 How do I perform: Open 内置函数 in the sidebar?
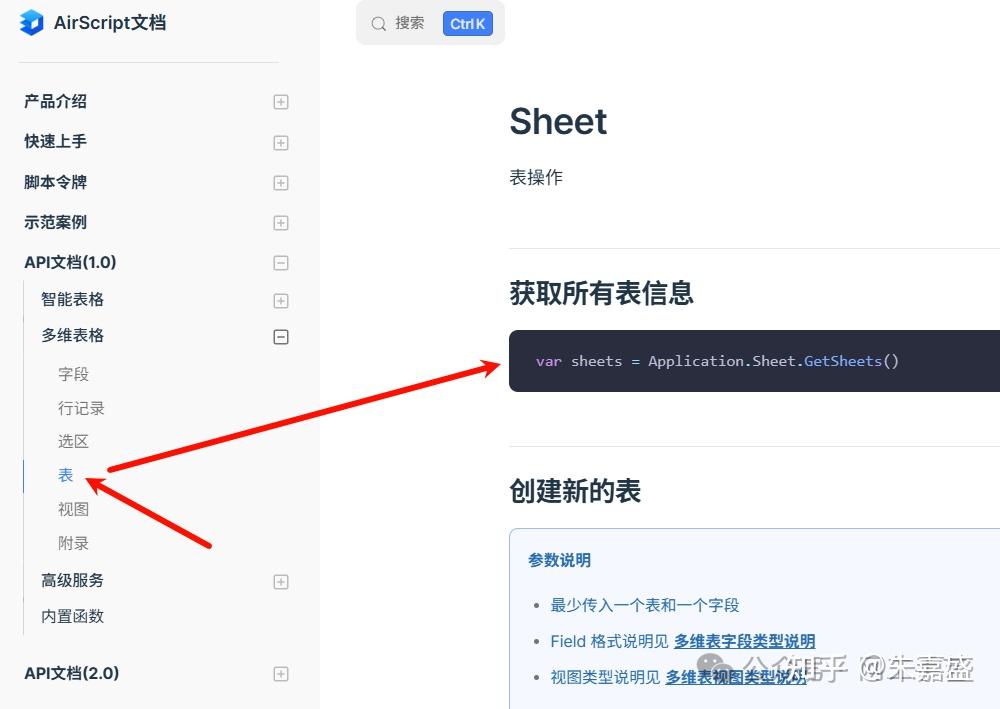(x=72, y=616)
